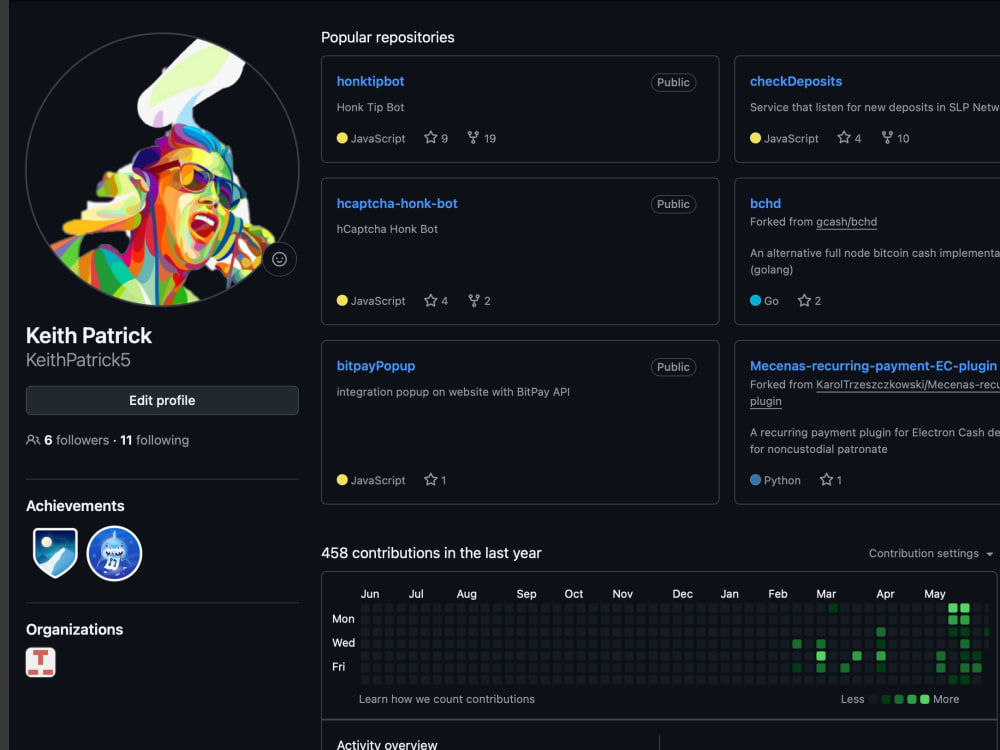
Task: Click the Achievements heading link
Action: pyautogui.click(x=75, y=506)
